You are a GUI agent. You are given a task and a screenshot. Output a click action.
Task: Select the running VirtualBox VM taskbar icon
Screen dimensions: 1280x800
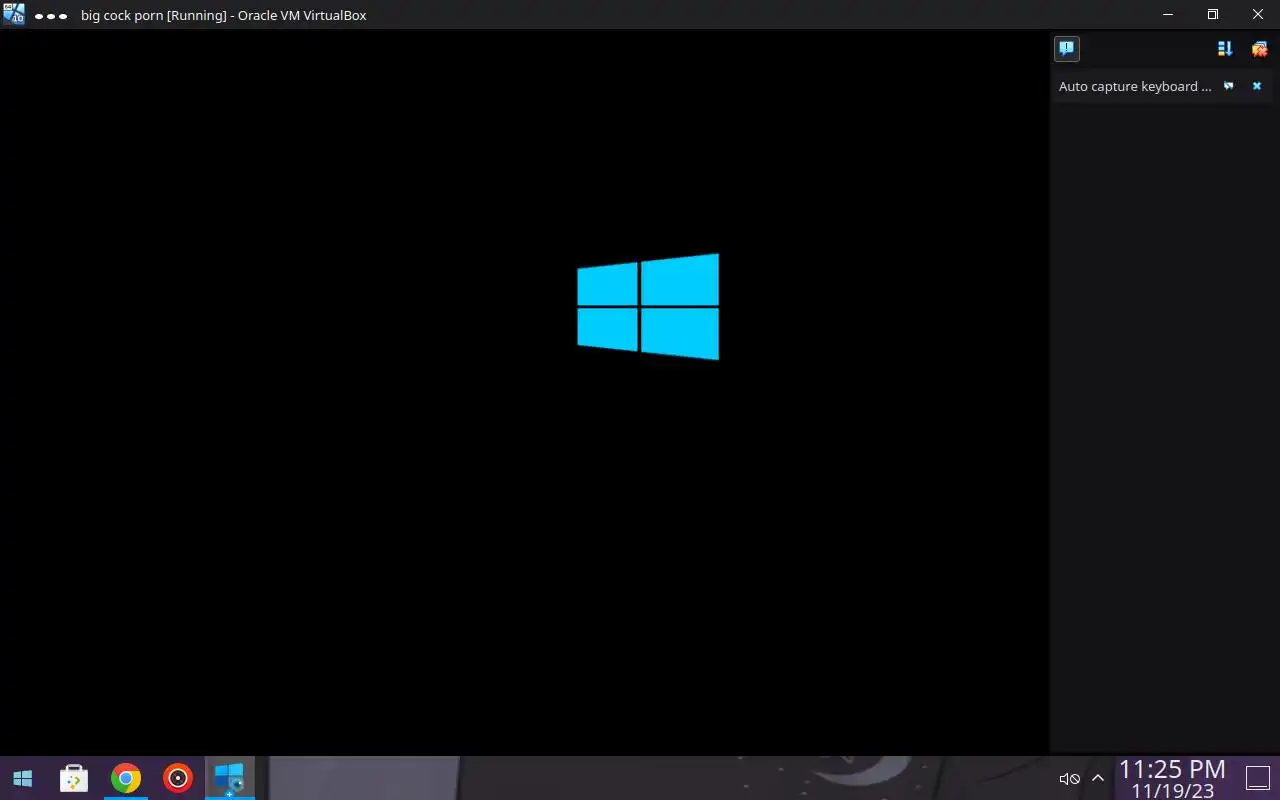229,778
